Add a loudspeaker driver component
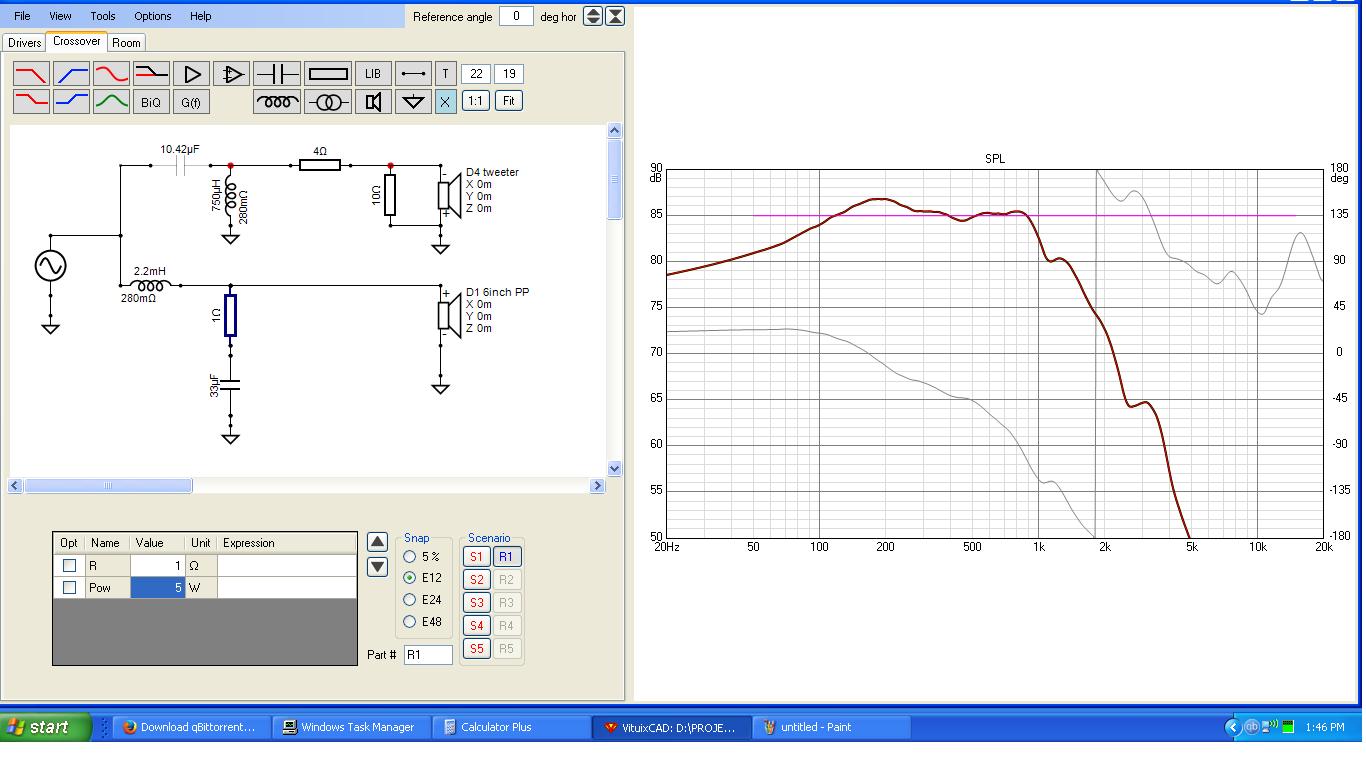Image resolution: width=1366 pixels, height=768 pixels. click(373, 101)
